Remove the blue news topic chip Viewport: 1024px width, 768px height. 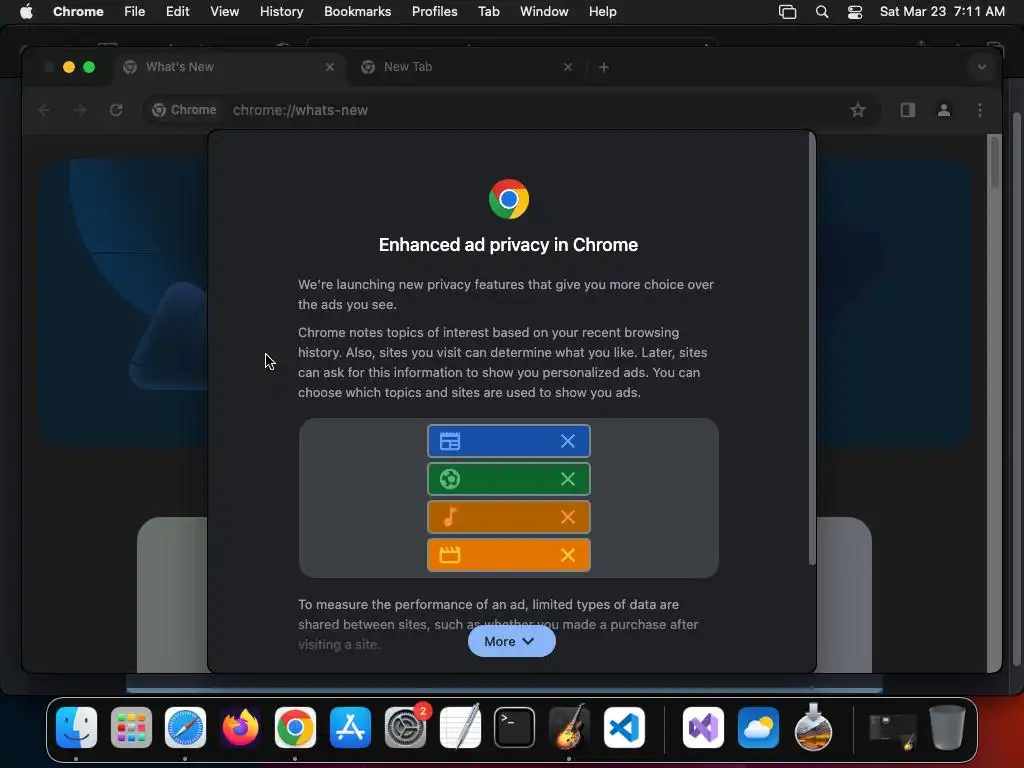pyautogui.click(x=568, y=441)
